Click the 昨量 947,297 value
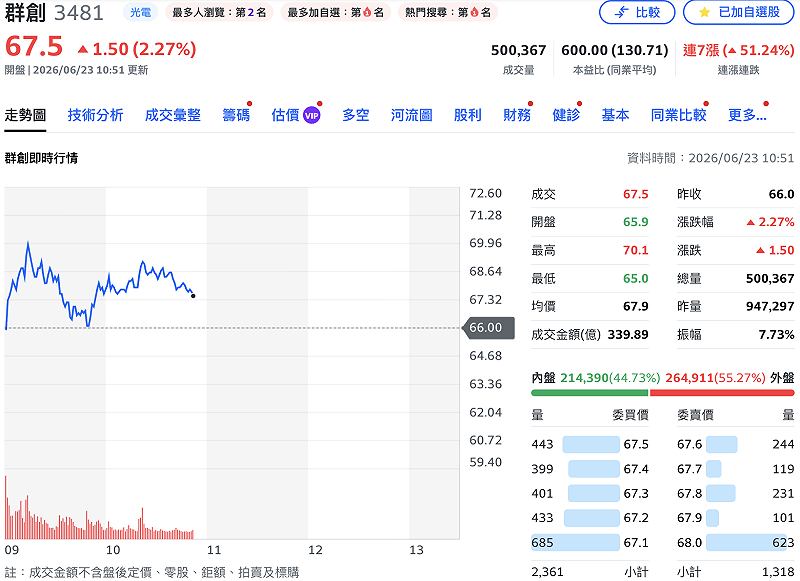This screenshot has height=581, width=800. (770, 307)
